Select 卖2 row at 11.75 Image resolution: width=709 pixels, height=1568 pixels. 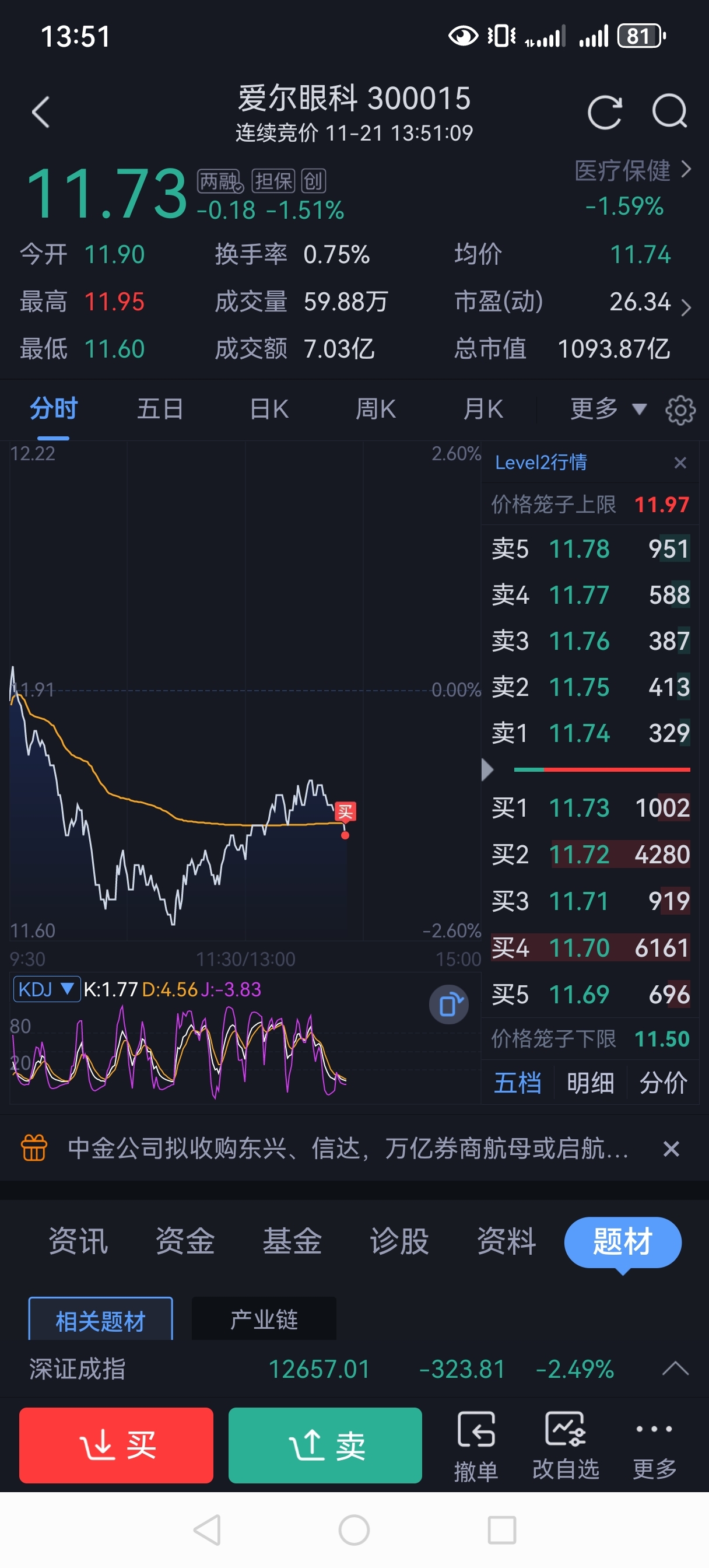tap(590, 688)
